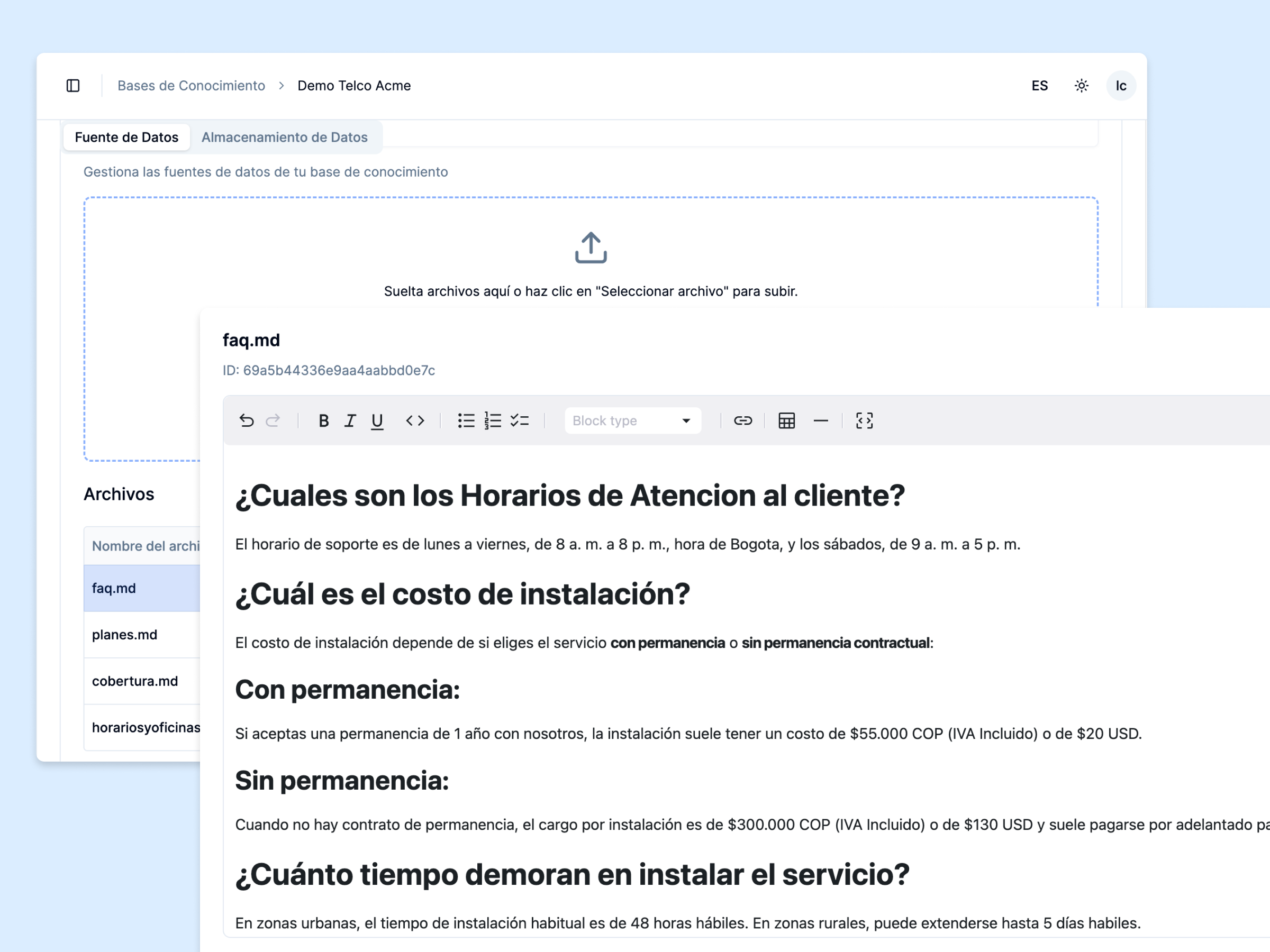The width and height of the screenshot is (1270, 952).
Task: Create a numbered list
Action: click(x=492, y=420)
